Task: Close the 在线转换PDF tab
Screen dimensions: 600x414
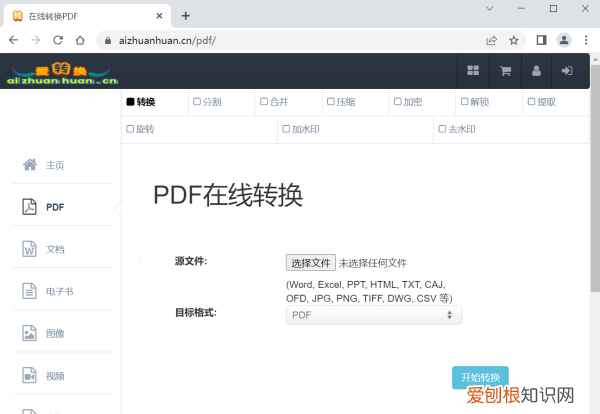Action: point(159,16)
